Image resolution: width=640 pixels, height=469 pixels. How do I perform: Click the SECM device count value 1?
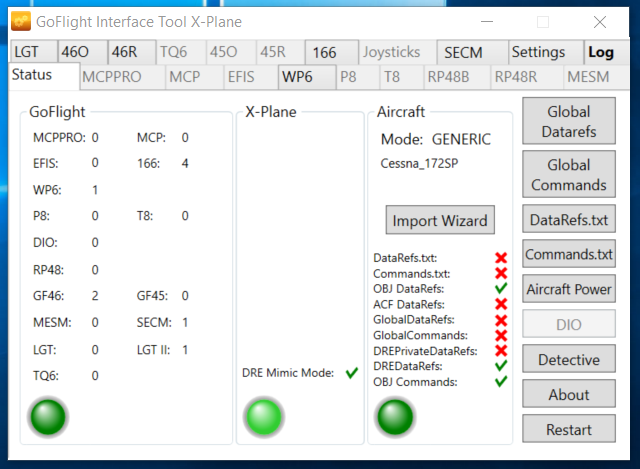(185, 322)
